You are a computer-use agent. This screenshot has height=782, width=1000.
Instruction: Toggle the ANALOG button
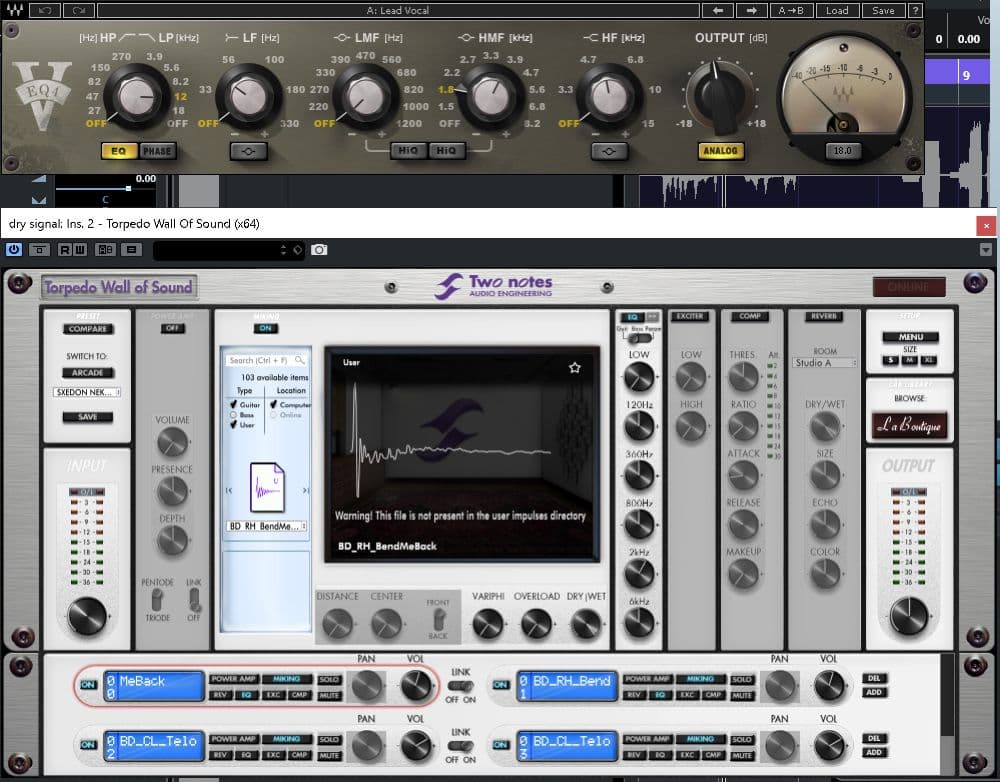[720, 151]
